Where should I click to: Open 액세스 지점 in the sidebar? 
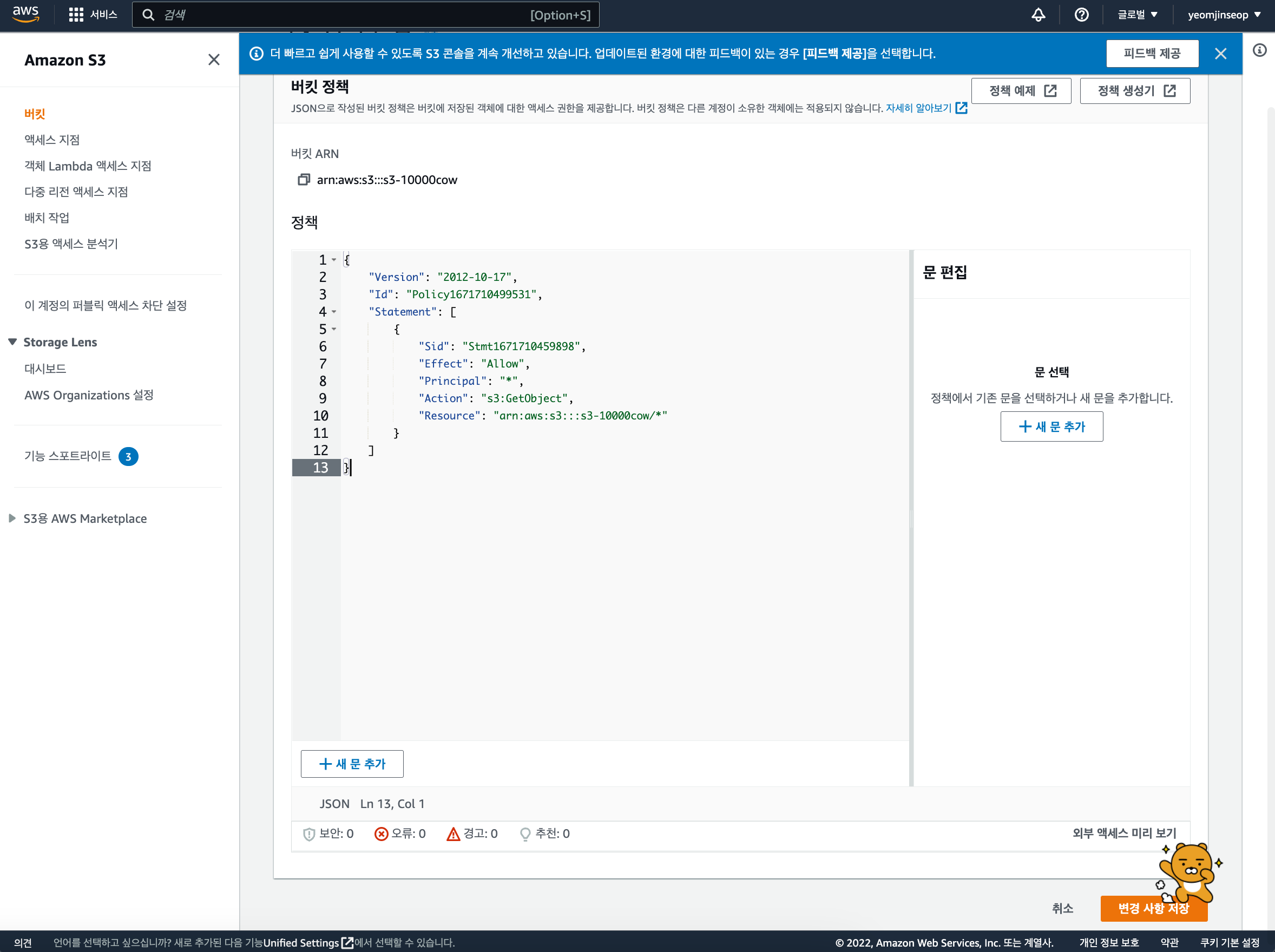point(52,140)
